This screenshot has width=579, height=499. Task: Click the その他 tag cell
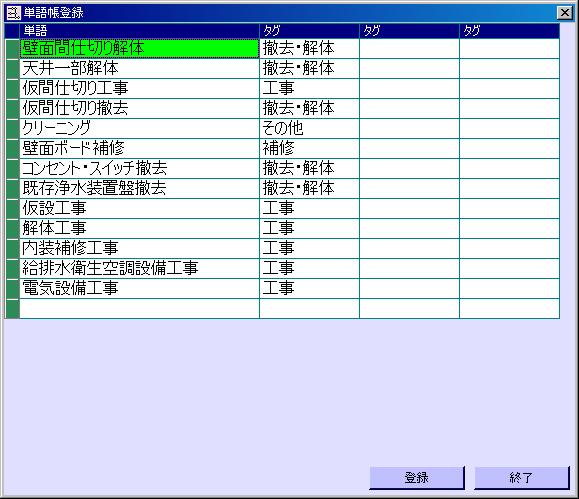point(309,128)
